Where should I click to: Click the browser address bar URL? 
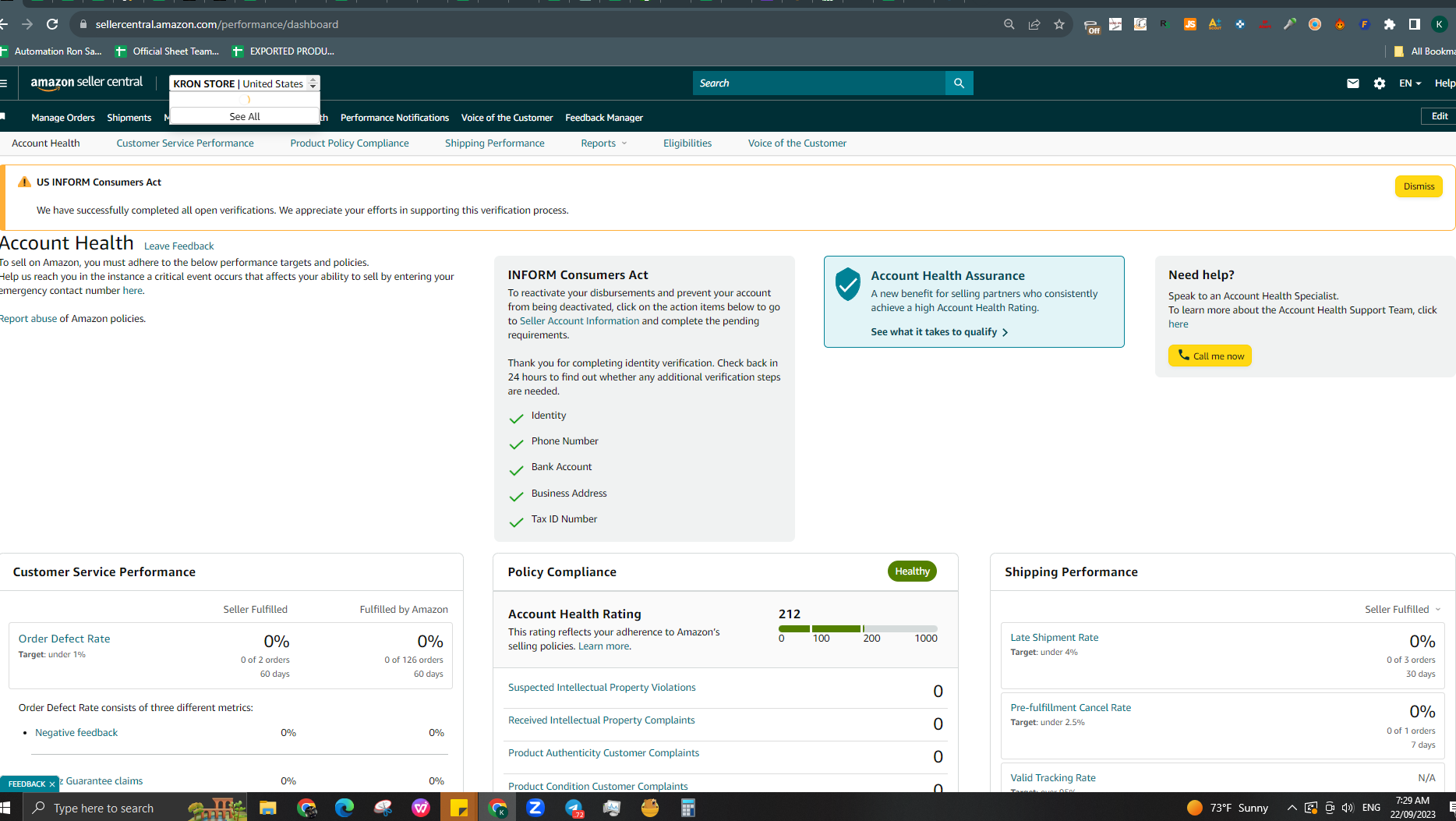pyautogui.click(x=217, y=24)
